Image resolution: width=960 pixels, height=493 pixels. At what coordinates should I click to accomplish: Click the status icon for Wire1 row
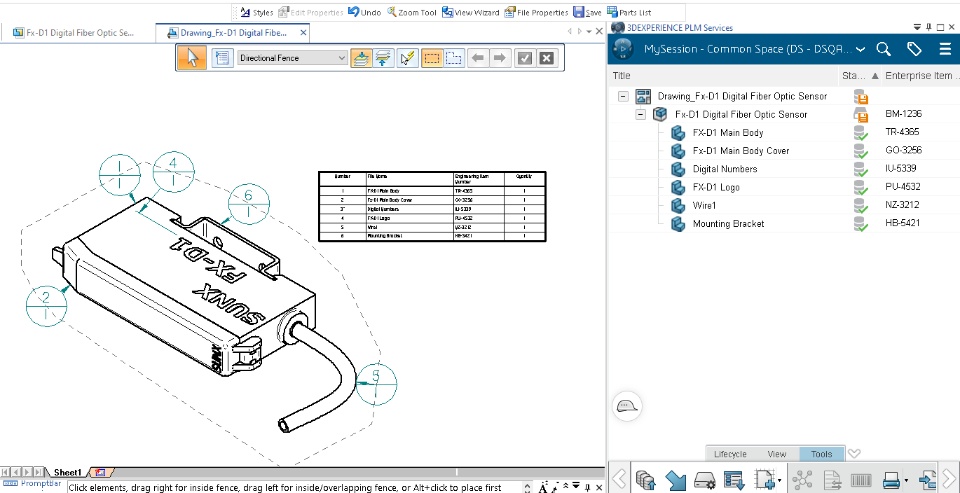tap(861, 206)
